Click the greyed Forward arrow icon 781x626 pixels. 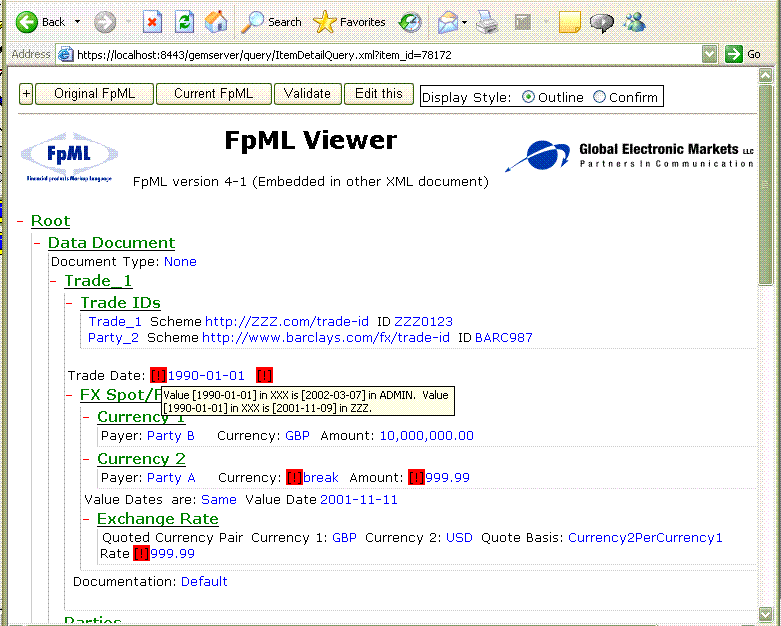click(x=105, y=22)
